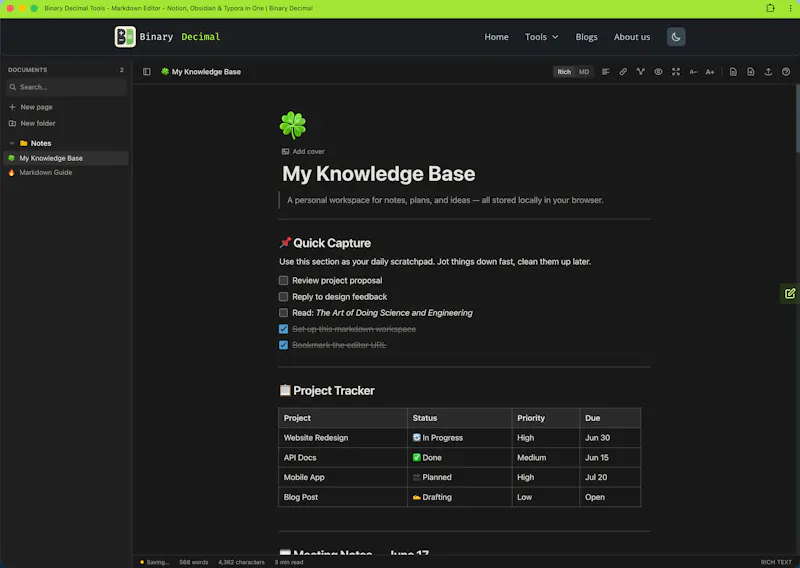Click the 568 words status entry
Screen dimensions: 800x568
click(x=193, y=562)
